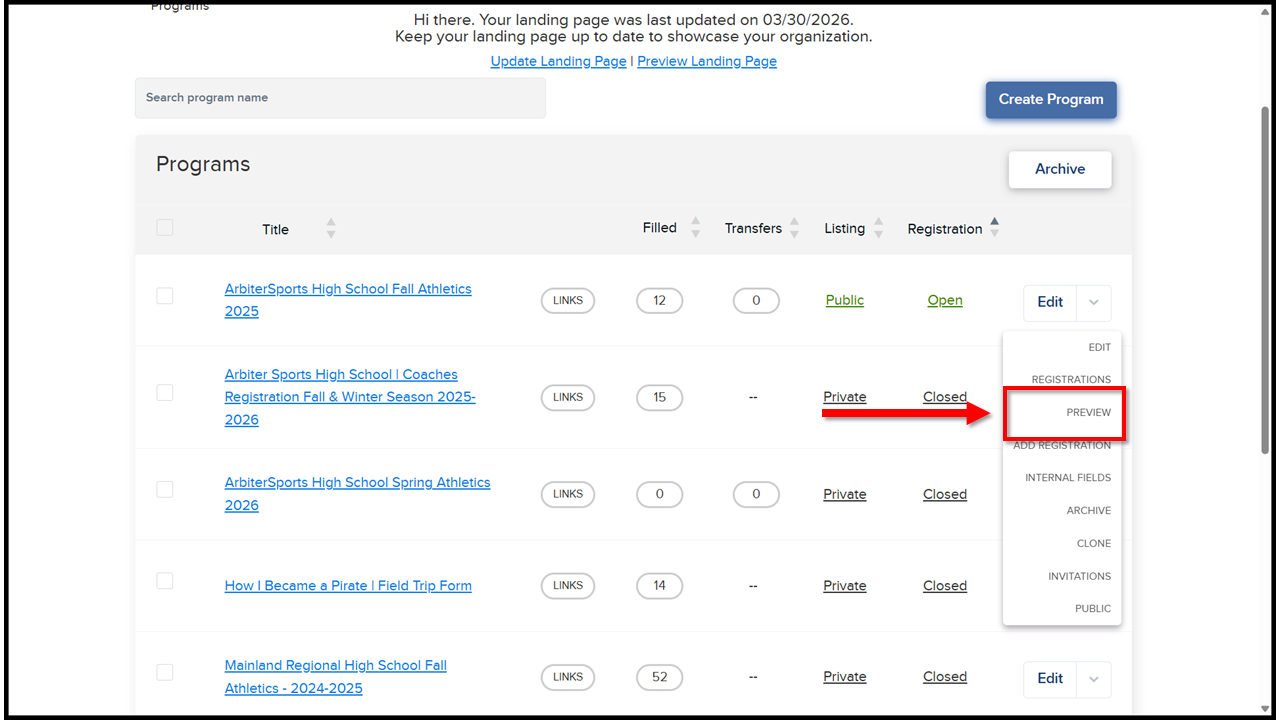Click transfers count 0 for Fall Athletics 2025
Screen dimensions: 1280x720
click(x=756, y=300)
